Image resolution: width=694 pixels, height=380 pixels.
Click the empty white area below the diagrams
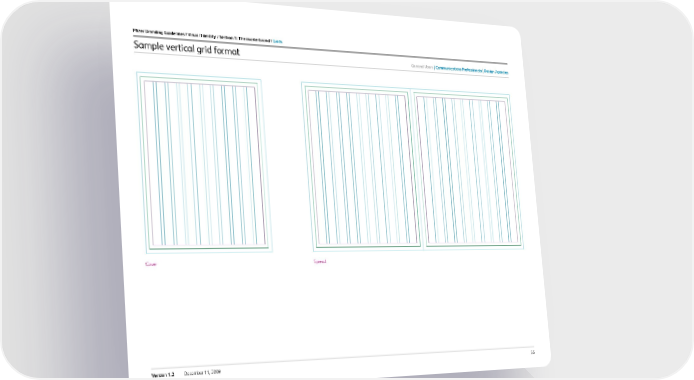coord(336,310)
